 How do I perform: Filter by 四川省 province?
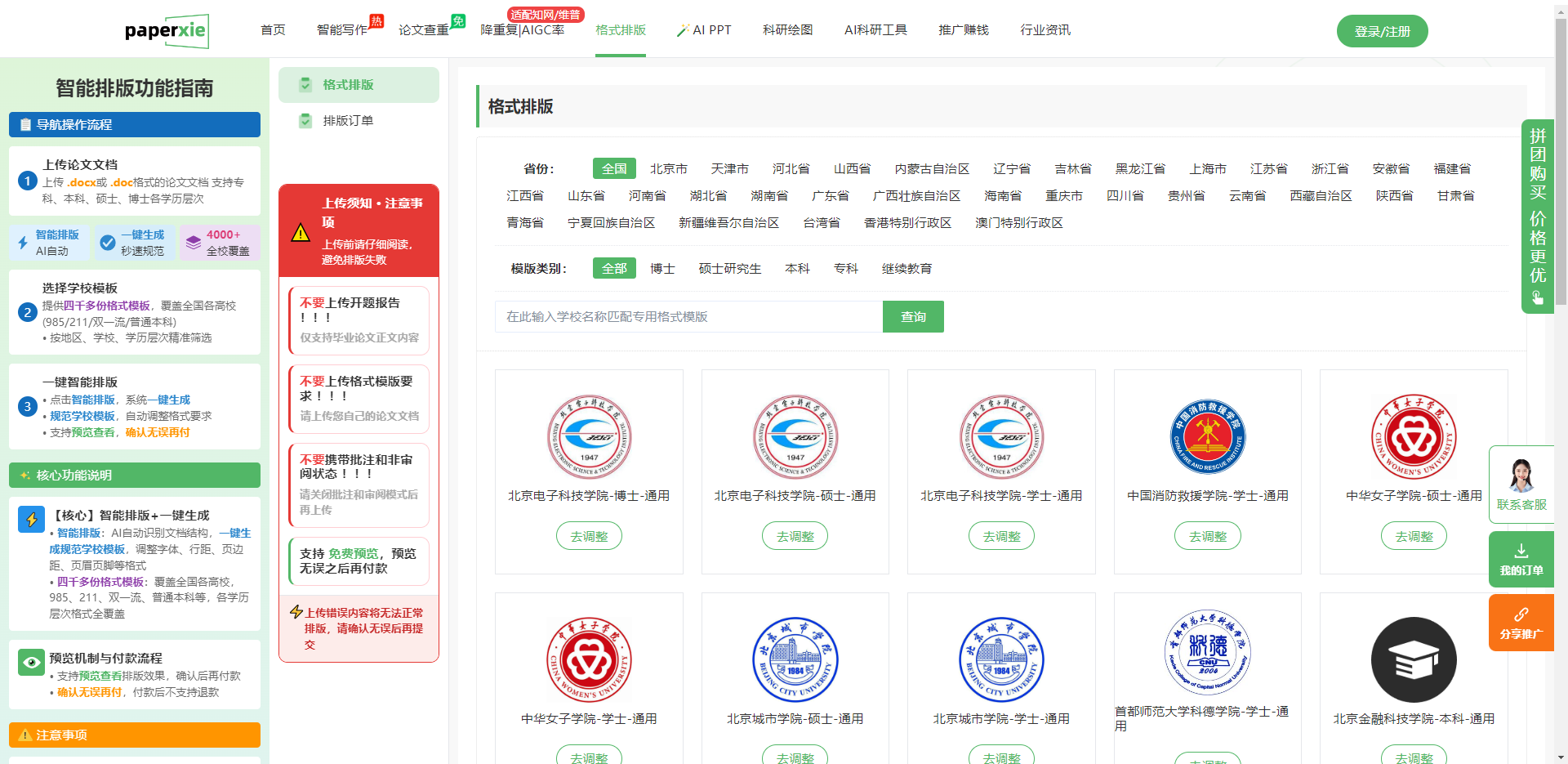click(1125, 196)
